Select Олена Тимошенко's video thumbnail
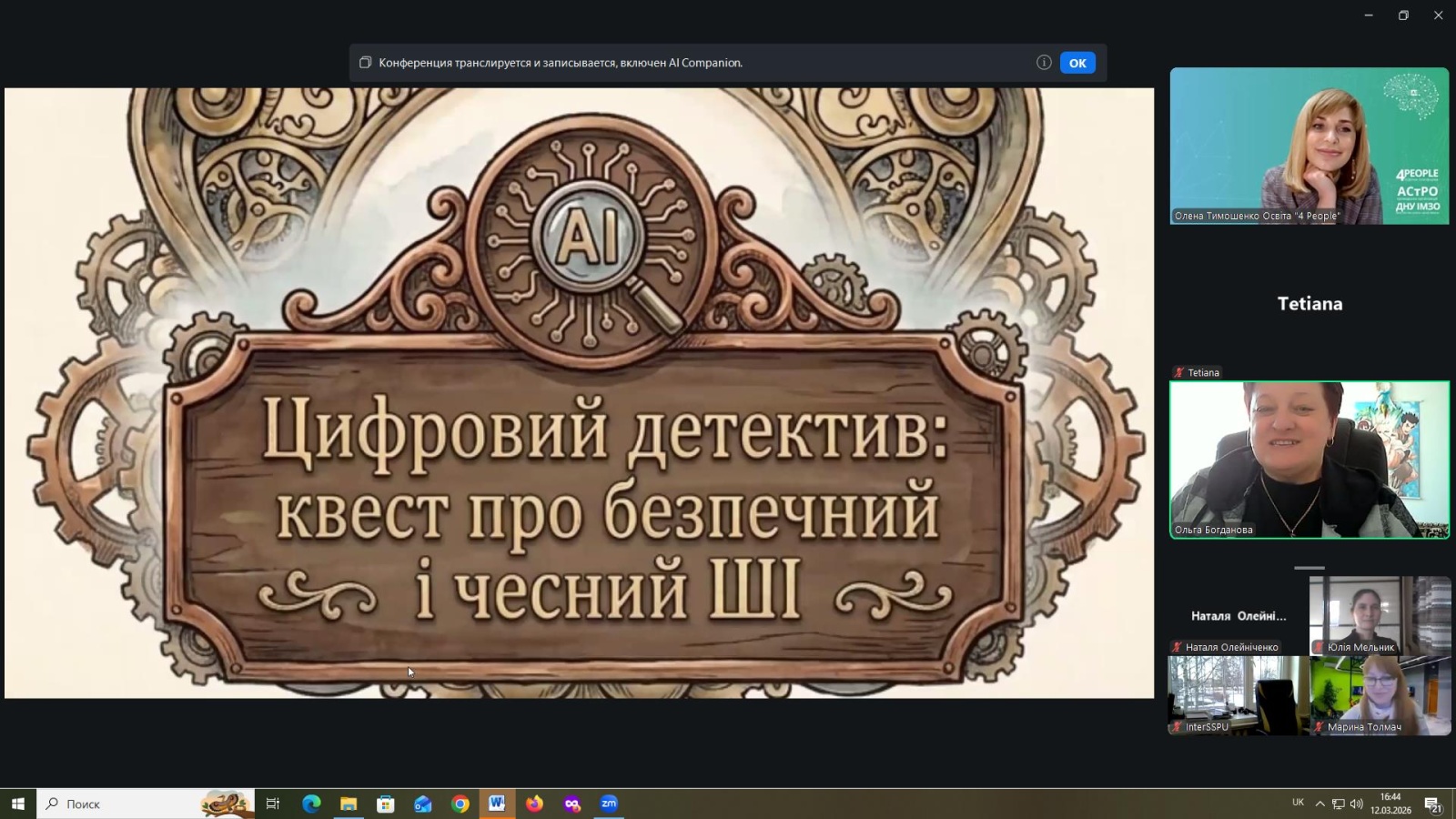The height and width of the screenshot is (819, 1456). click(1309, 146)
